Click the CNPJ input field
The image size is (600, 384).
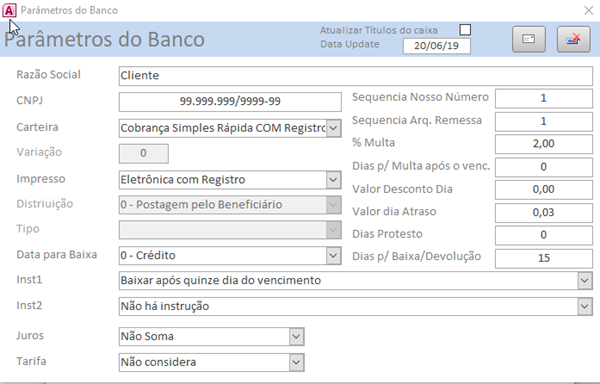tap(230, 102)
